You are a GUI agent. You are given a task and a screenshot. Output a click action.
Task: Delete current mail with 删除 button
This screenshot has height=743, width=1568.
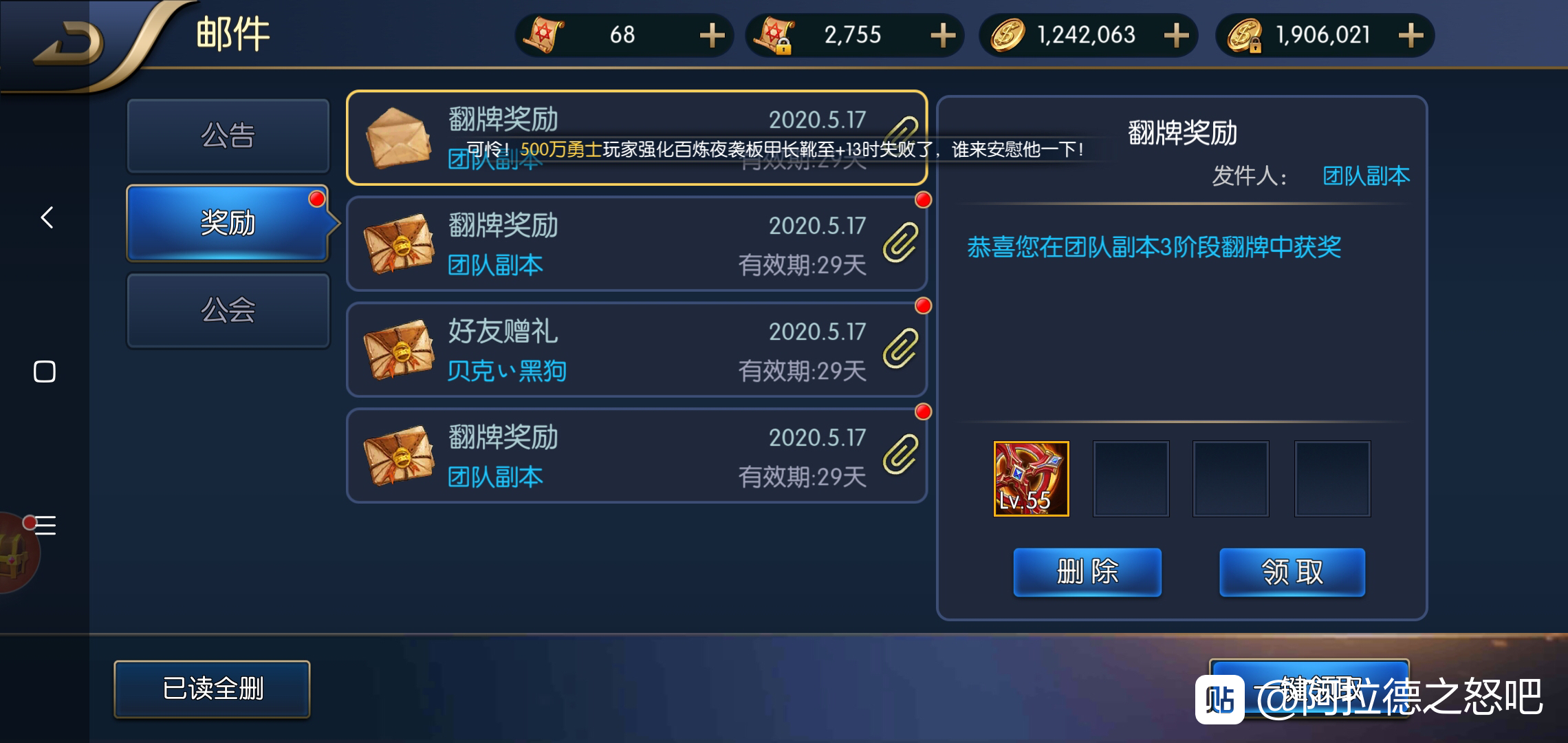coord(1087,572)
